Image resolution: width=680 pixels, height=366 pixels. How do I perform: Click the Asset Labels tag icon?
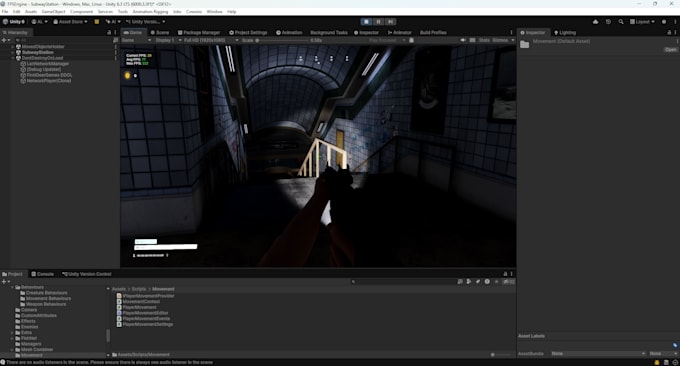pyautogui.click(x=675, y=346)
